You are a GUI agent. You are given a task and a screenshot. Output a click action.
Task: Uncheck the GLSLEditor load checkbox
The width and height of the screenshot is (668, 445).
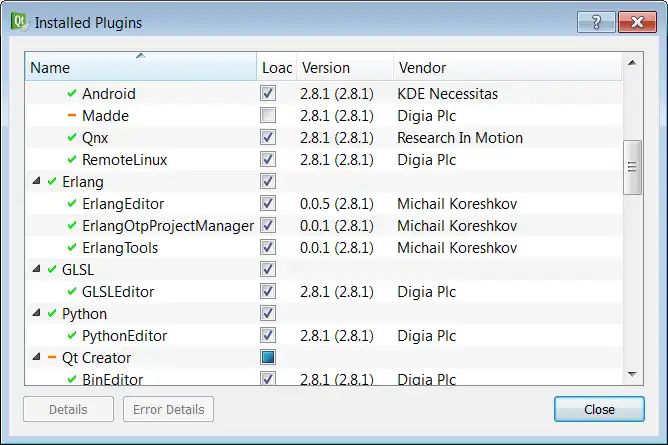point(268,292)
